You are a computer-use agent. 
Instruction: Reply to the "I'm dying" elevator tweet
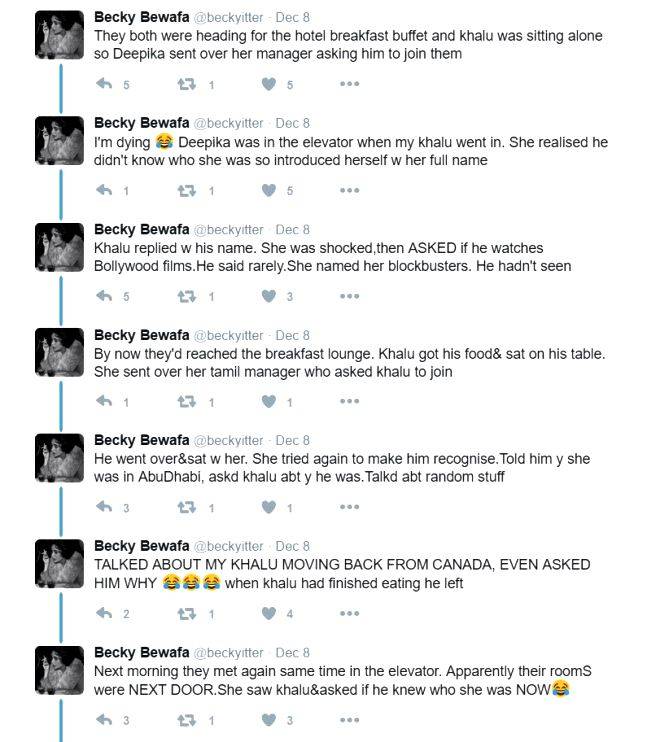coord(104,191)
